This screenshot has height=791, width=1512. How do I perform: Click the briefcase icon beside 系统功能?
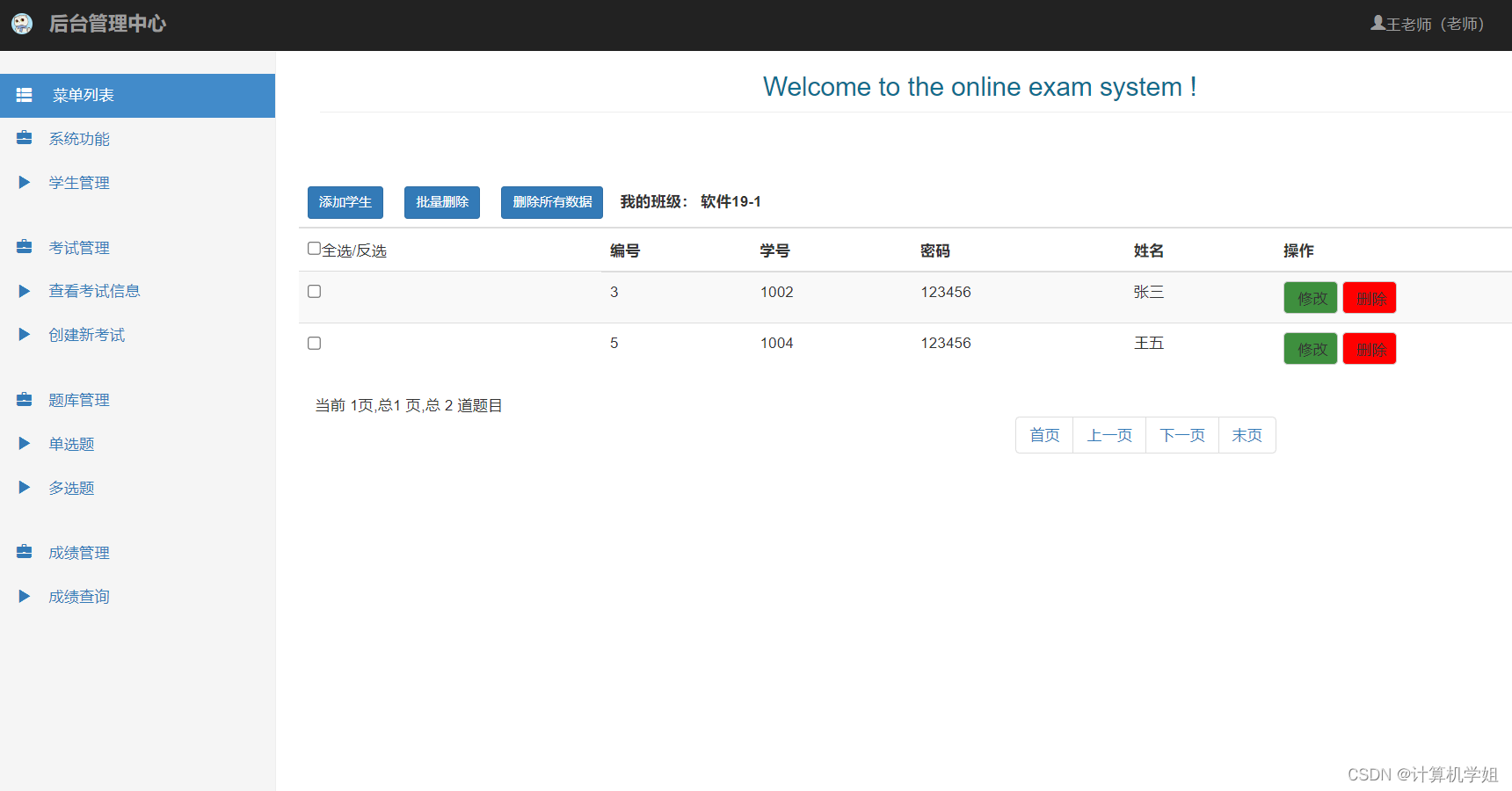[x=25, y=138]
